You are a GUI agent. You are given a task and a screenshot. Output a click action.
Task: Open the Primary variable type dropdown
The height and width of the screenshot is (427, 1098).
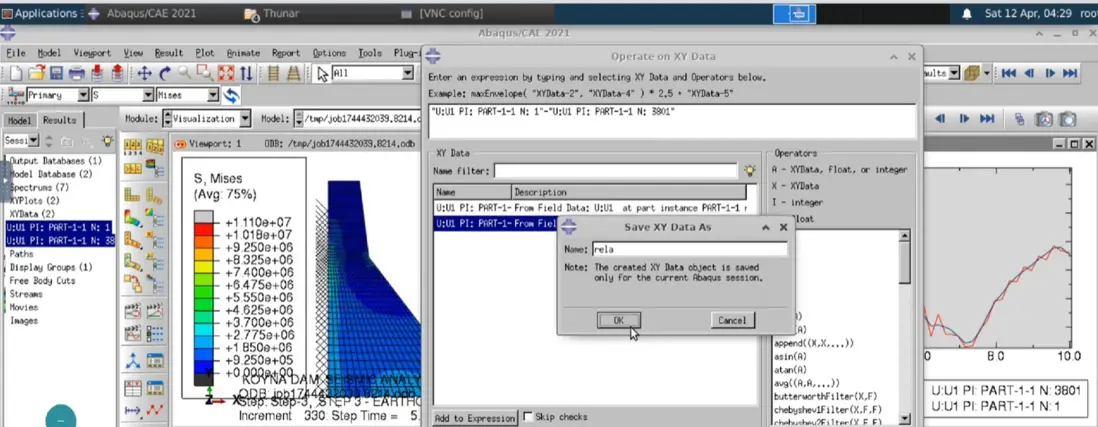coord(83,95)
